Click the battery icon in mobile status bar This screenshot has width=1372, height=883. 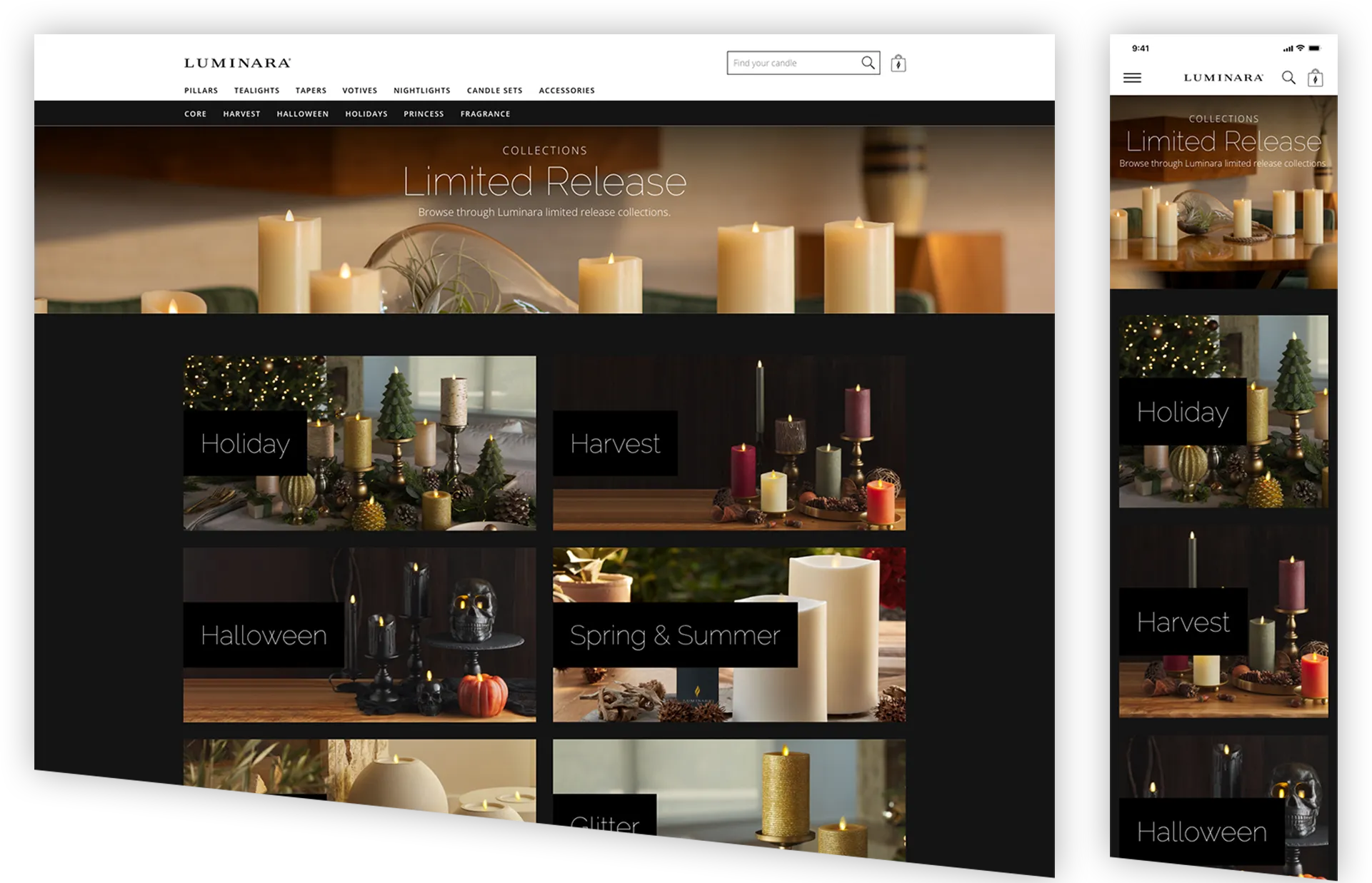tap(1315, 49)
